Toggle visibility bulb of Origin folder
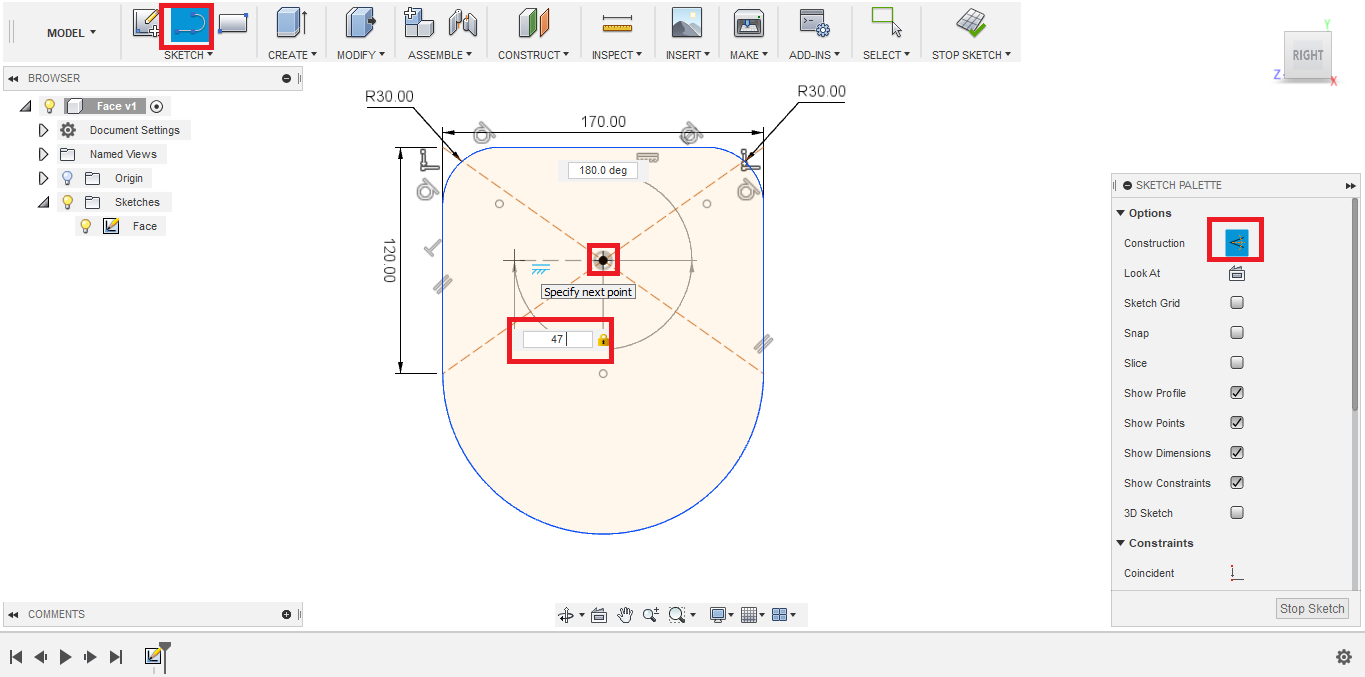1365x677 pixels. click(x=68, y=178)
